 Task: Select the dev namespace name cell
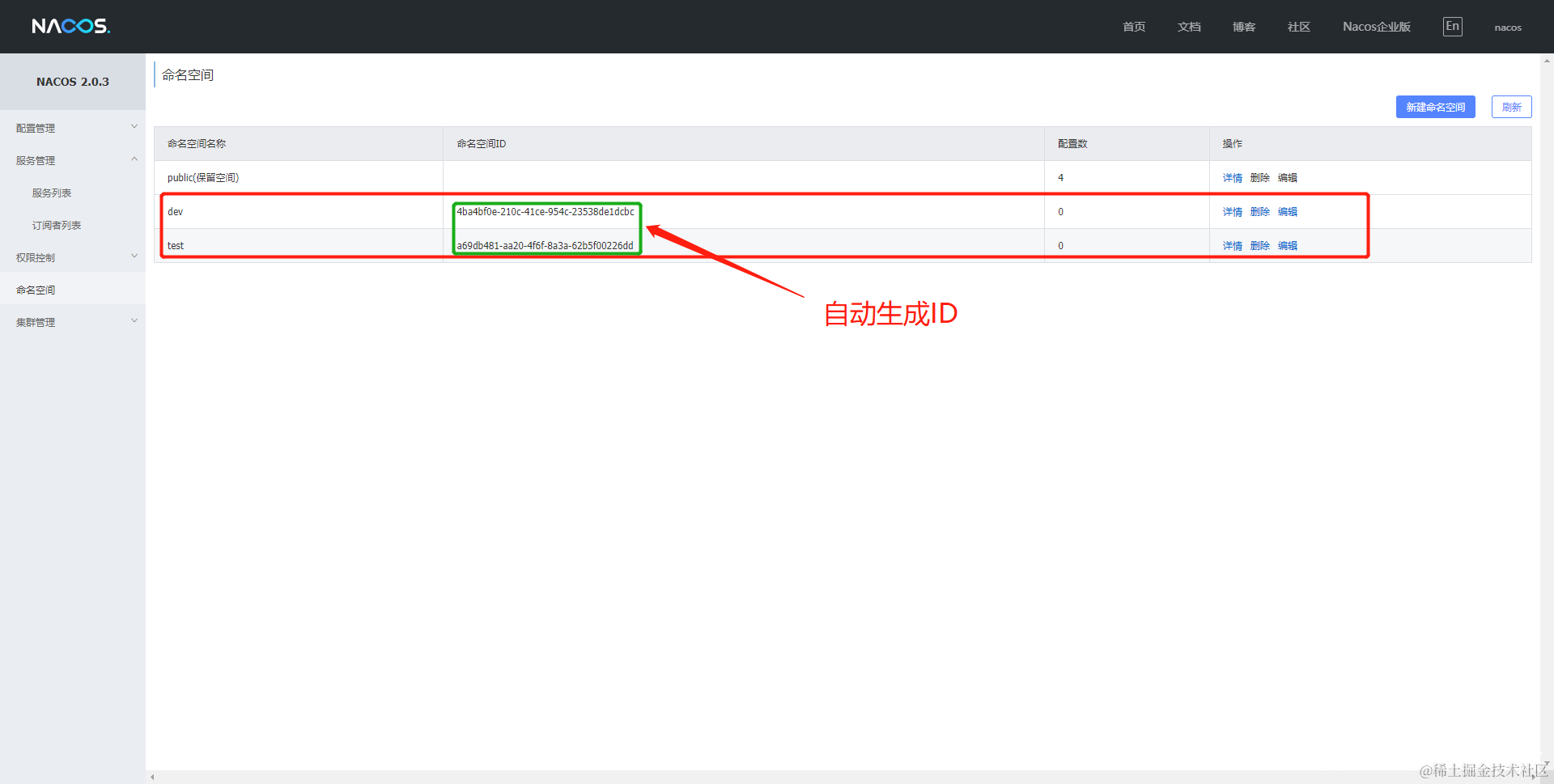pos(299,211)
